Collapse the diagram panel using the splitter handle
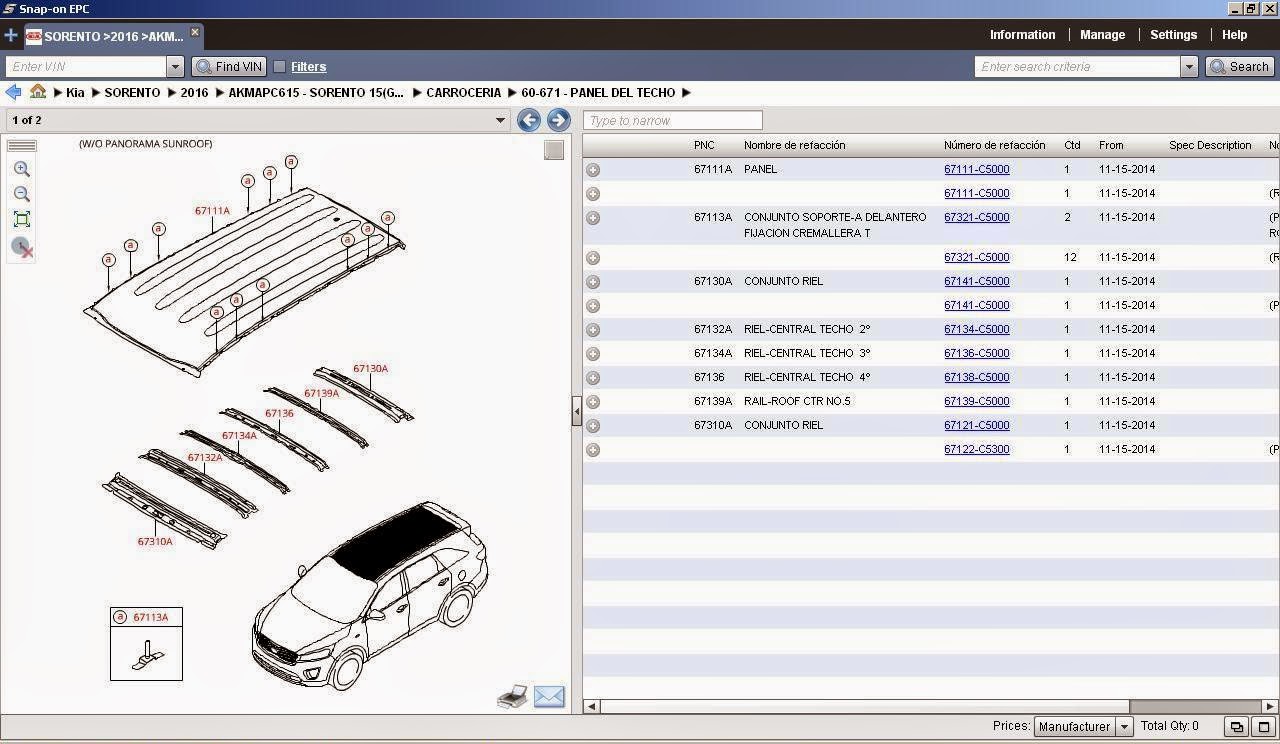Image resolution: width=1280 pixels, height=744 pixels. tap(577, 411)
